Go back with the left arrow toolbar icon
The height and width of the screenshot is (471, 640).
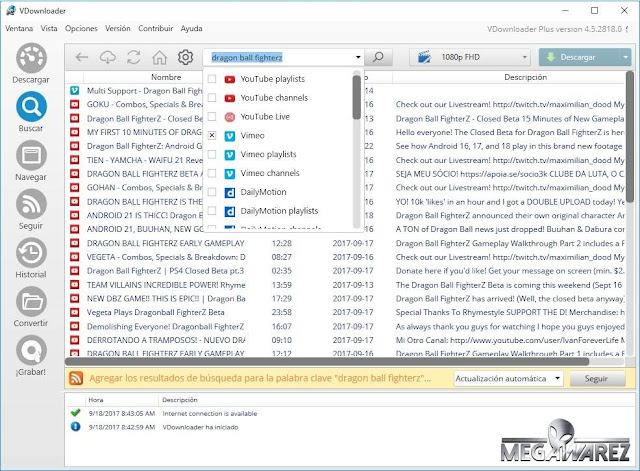coord(82,57)
